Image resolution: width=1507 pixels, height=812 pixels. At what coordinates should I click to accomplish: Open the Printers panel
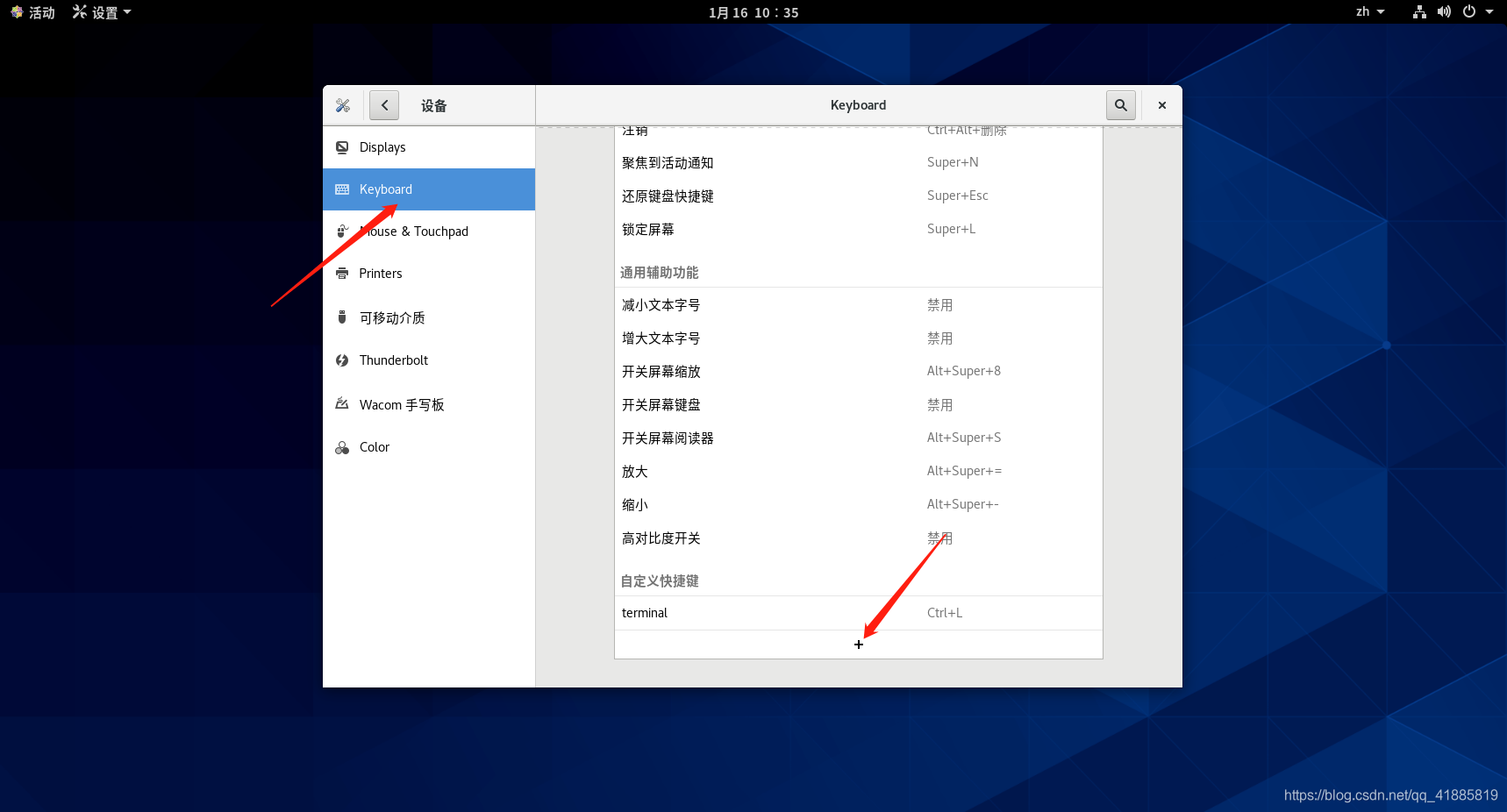point(429,274)
